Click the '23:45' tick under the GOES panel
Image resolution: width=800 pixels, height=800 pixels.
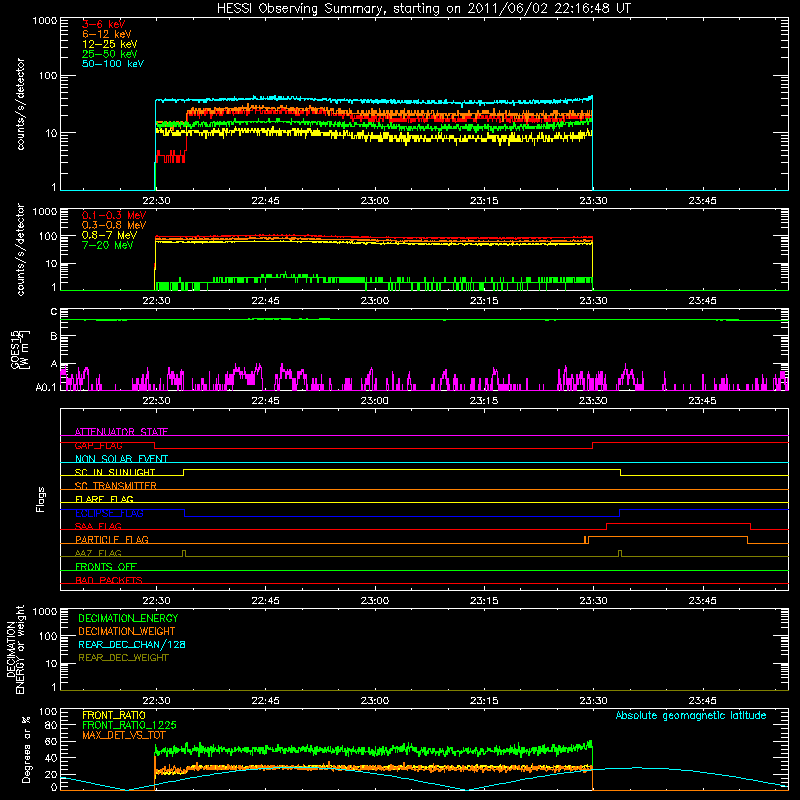pyautogui.click(x=703, y=401)
